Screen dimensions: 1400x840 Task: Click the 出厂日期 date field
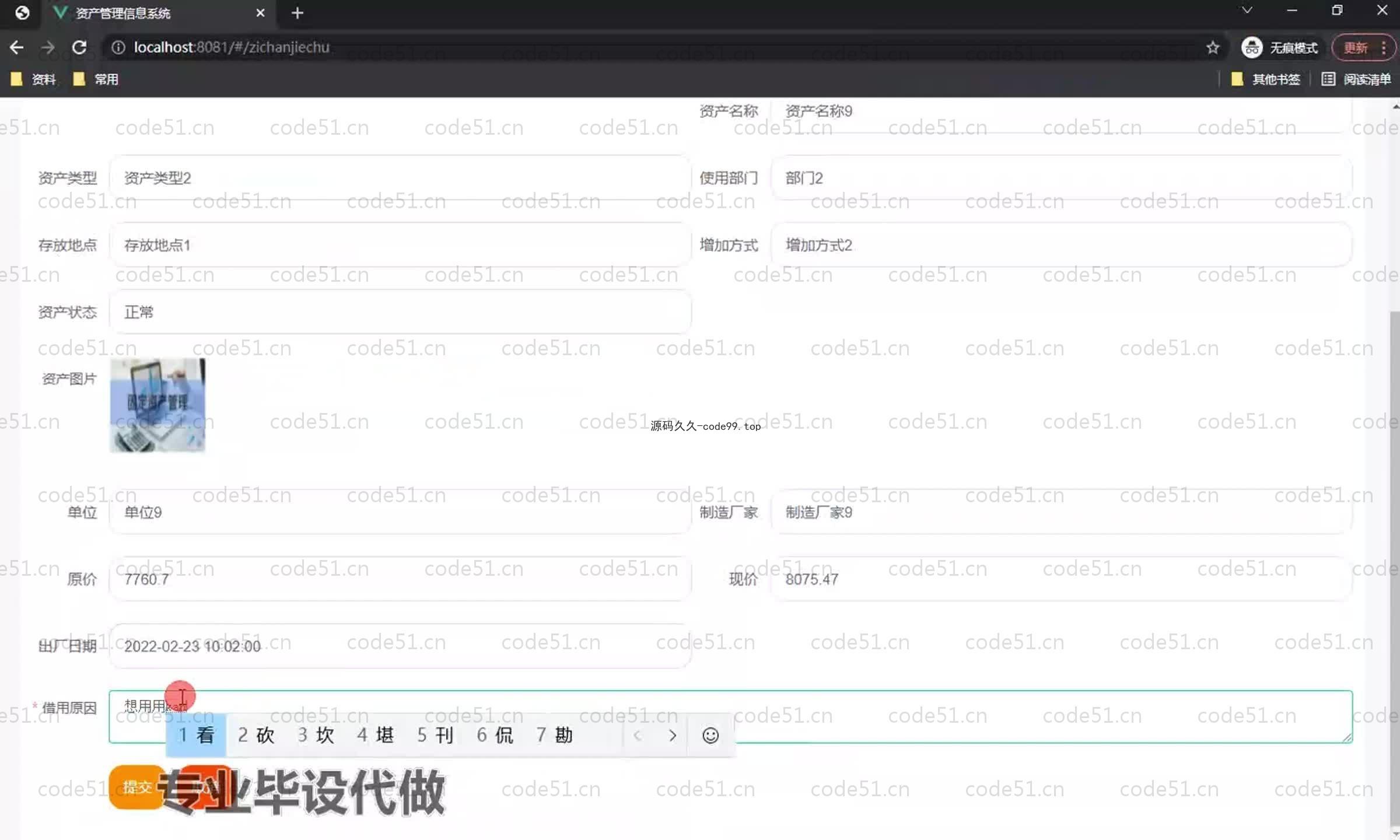(400, 646)
